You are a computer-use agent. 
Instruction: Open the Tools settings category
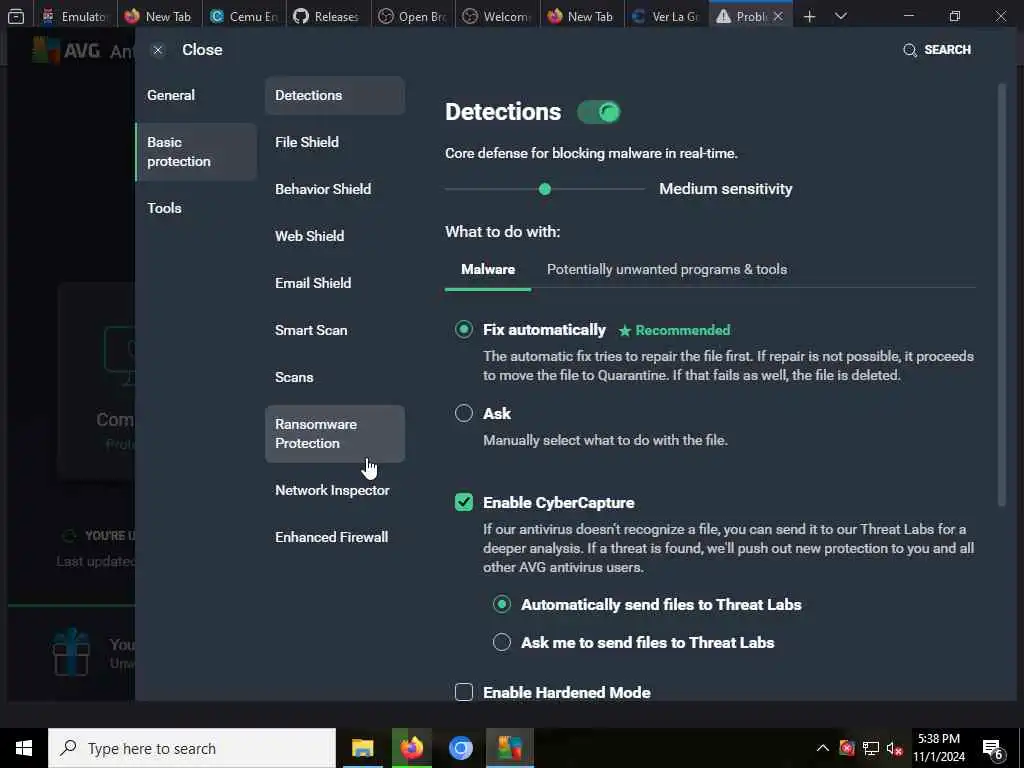coord(196,208)
